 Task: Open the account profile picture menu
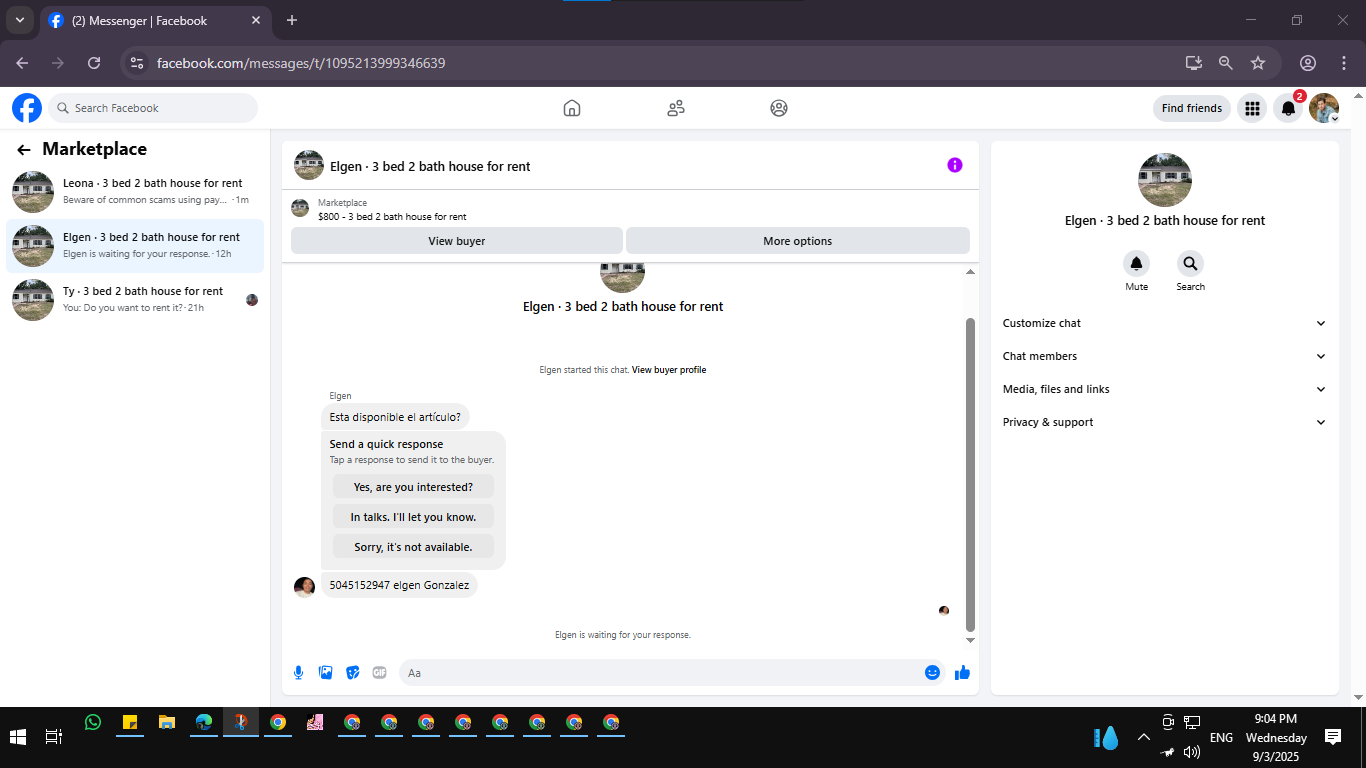click(x=1324, y=108)
